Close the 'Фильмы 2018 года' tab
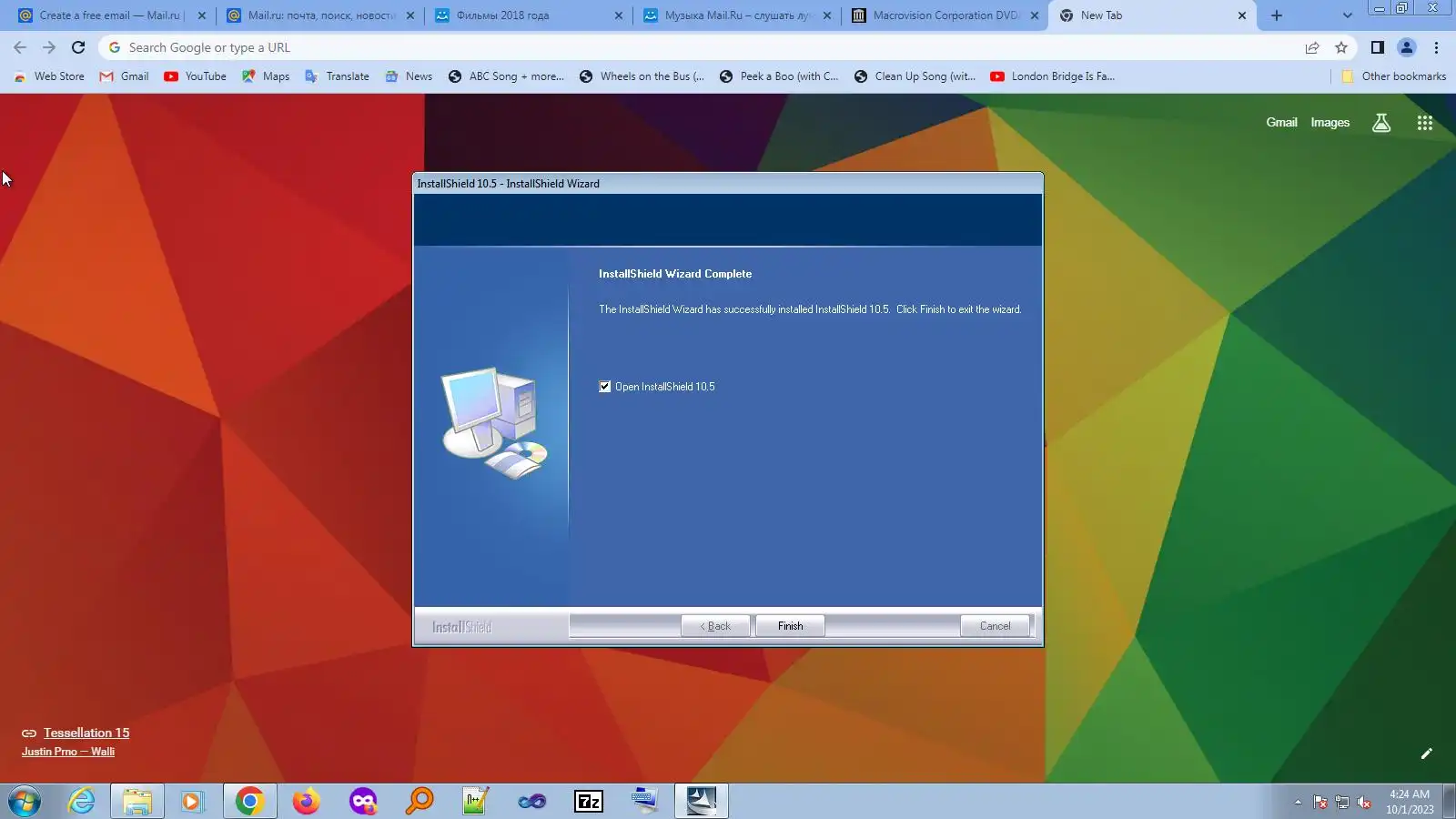The width and height of the screenshot is (1456, 819). [x=619, y=15]
